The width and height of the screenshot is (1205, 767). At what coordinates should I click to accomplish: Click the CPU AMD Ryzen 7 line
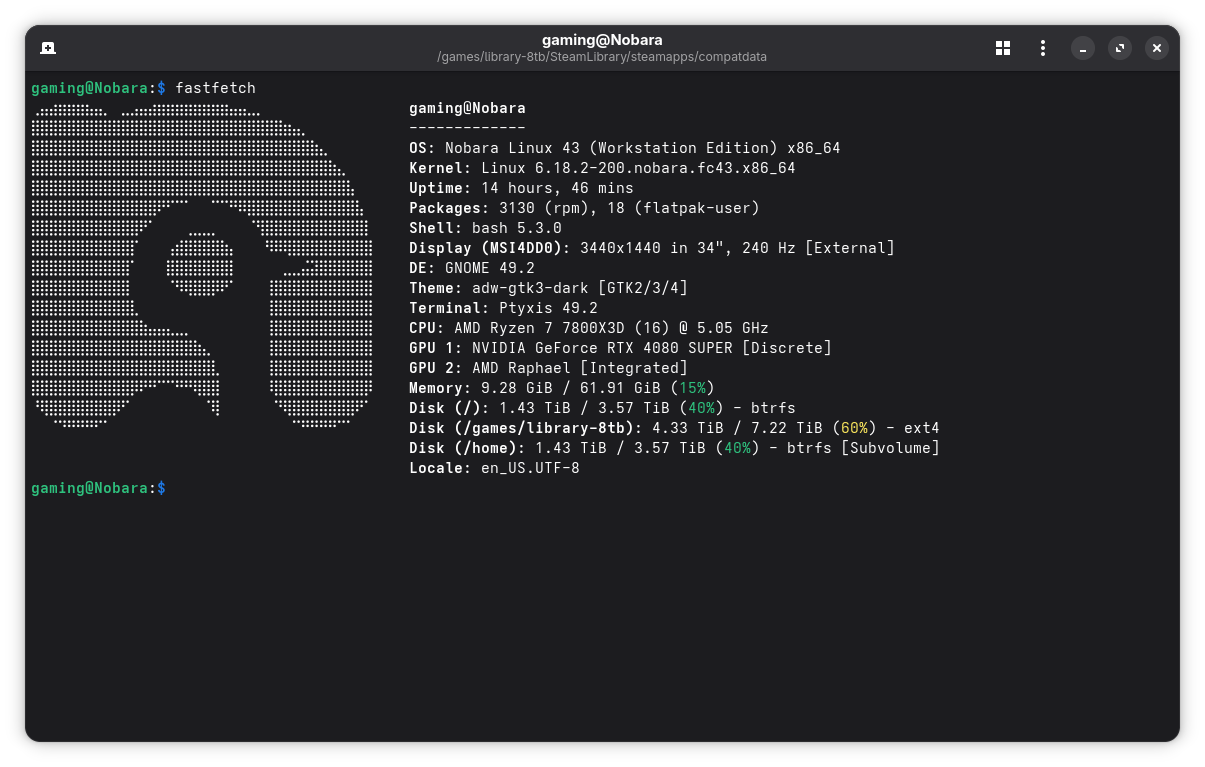[x=589, y=328]
